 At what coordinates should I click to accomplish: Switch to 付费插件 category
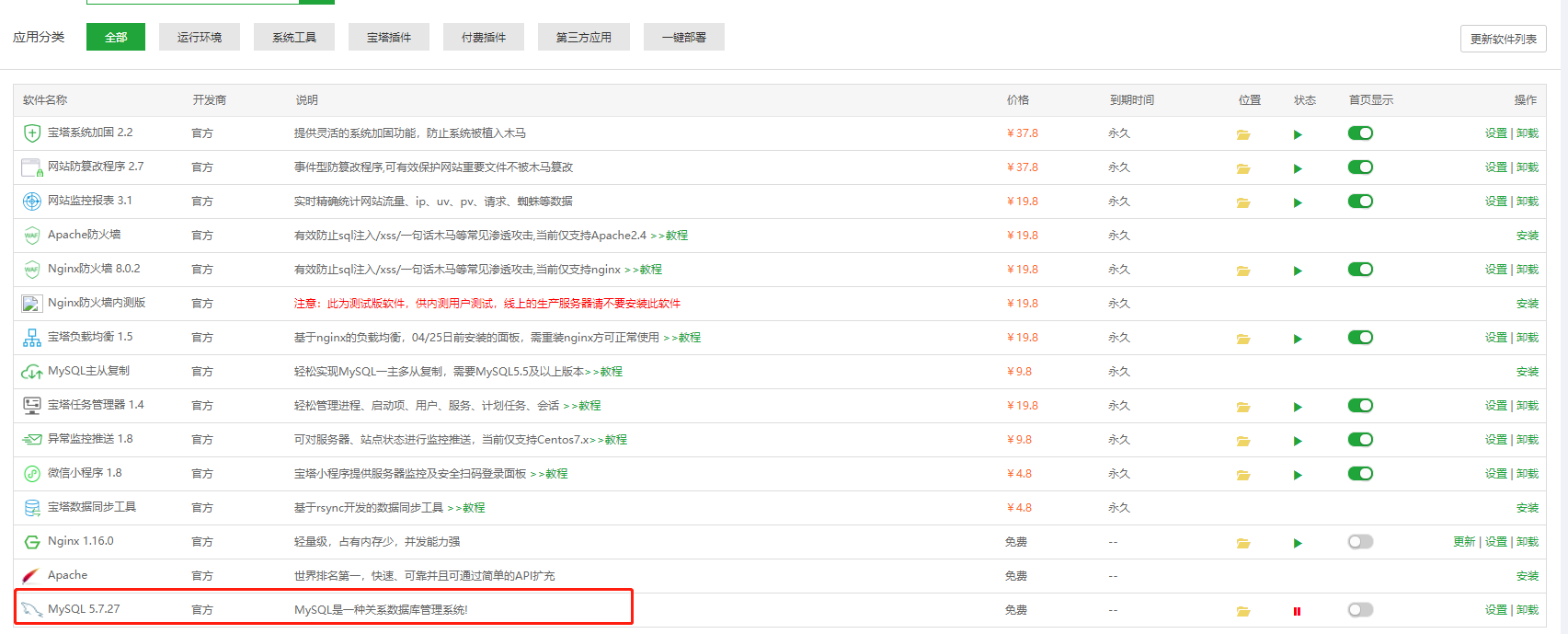(x=484, y=37)
